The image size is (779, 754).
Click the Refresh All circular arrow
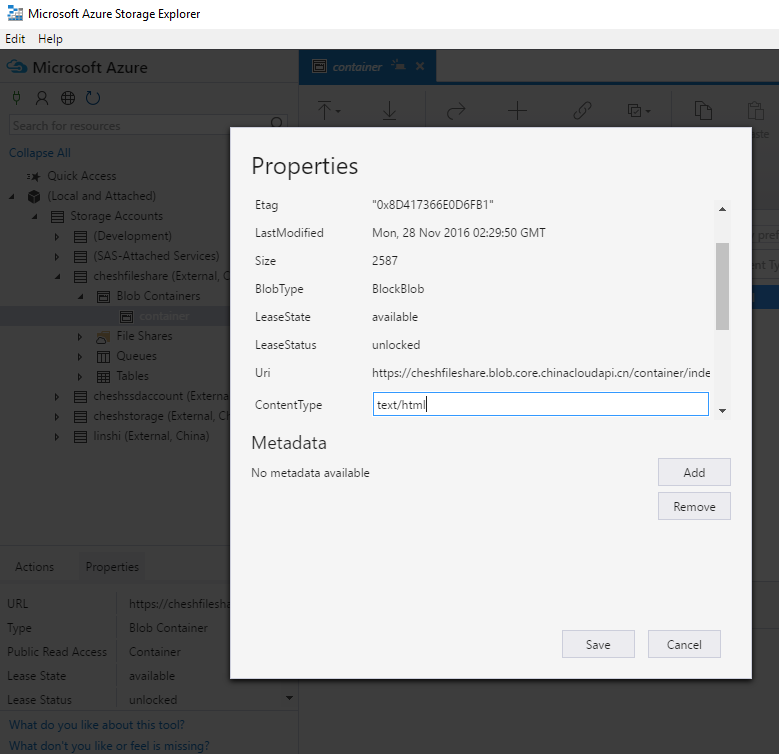(93, 98)
